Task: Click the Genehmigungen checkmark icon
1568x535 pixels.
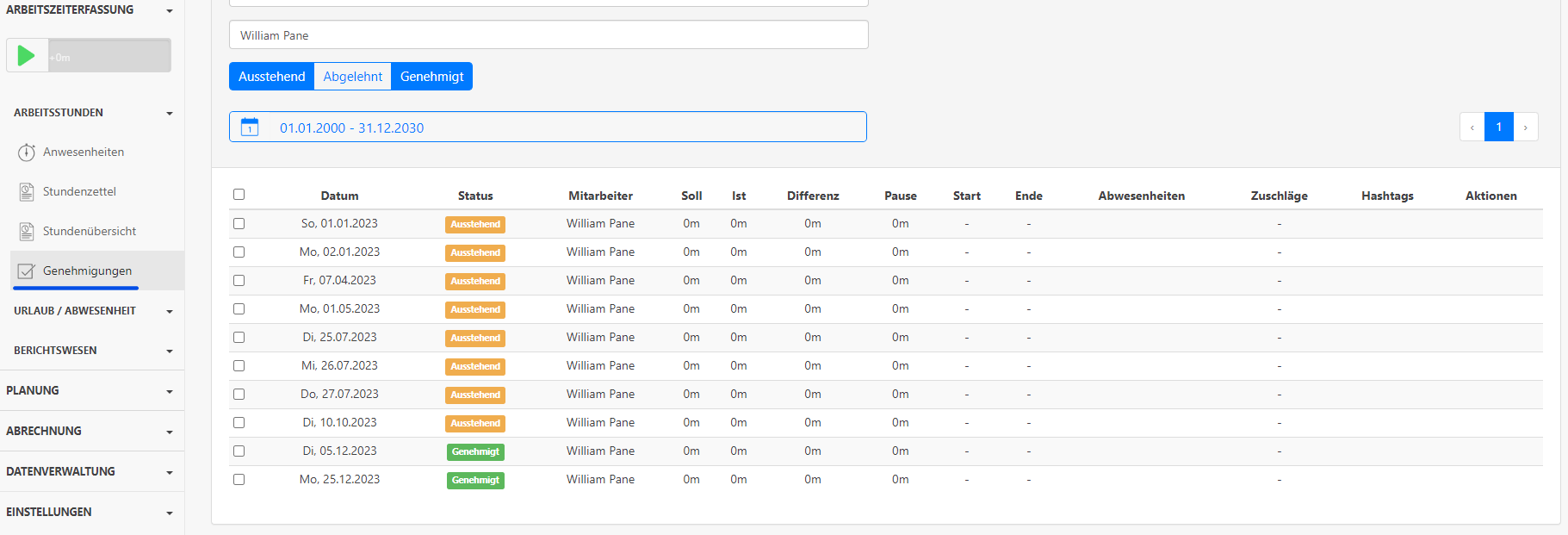Action: [27, 271]
